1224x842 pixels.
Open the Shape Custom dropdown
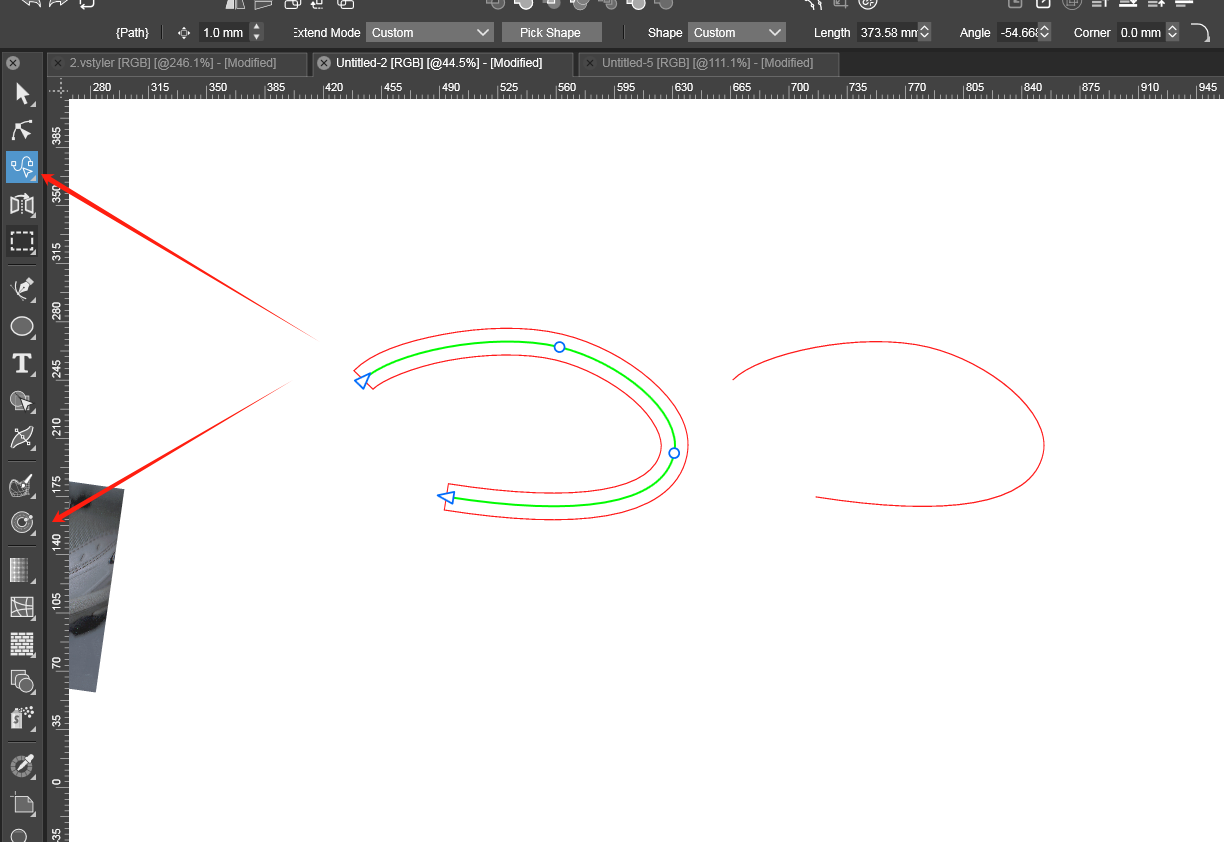click(736, 33)
